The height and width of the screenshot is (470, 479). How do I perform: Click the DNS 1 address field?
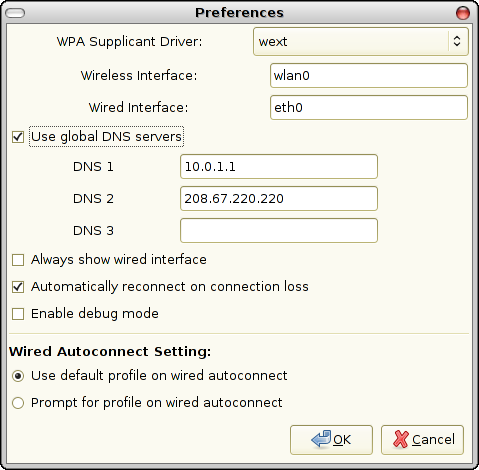click(x=279, y=166)
